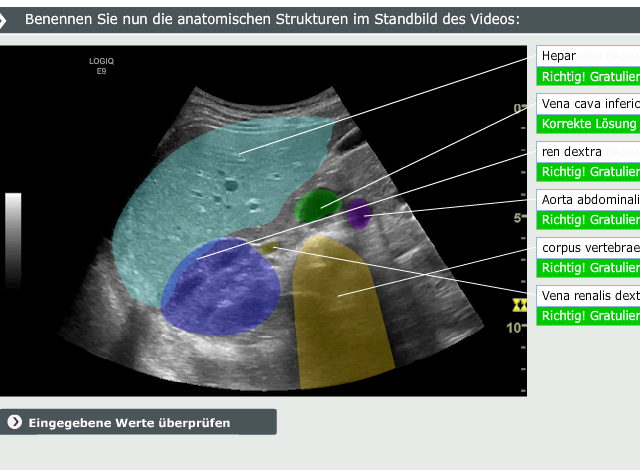Click 'Richtig! Gratuliere' feedback under Hepar
Viewport: 640px width, 470px height.
[588, 76]
